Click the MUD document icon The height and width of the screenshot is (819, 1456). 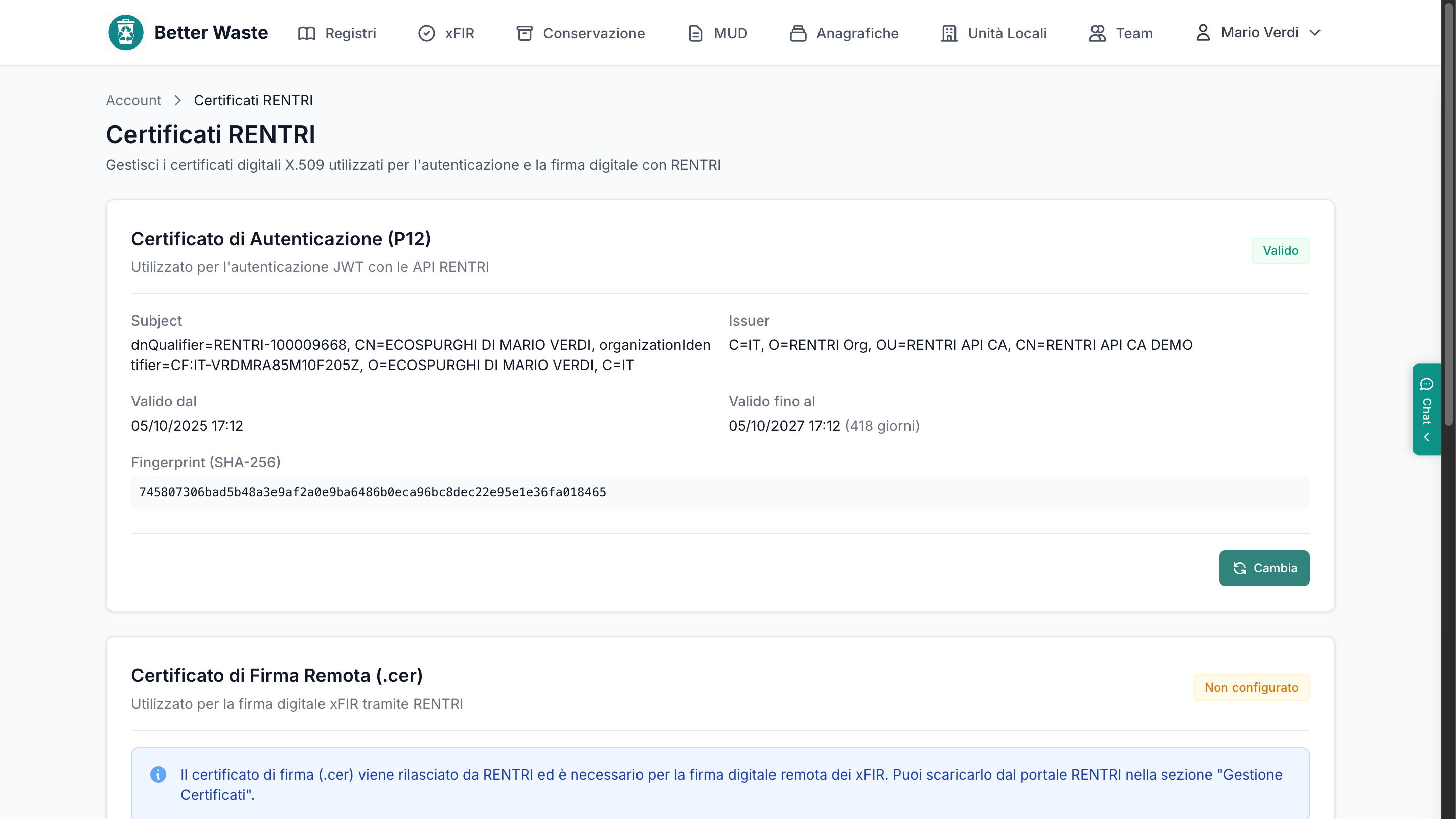[x=695, y=33]
